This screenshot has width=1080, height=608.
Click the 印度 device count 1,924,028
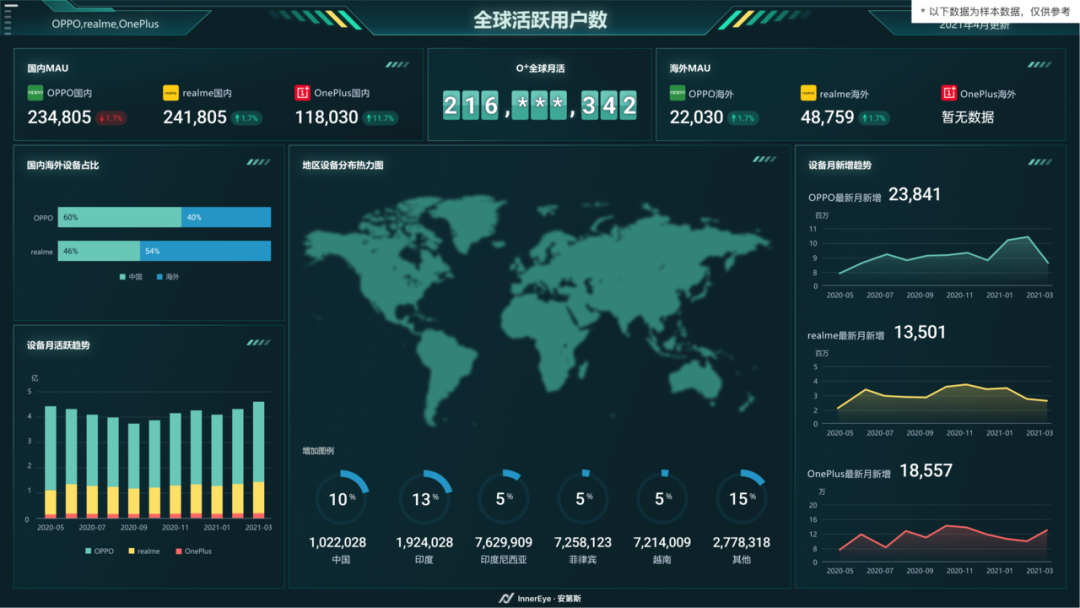coord(424,543)
